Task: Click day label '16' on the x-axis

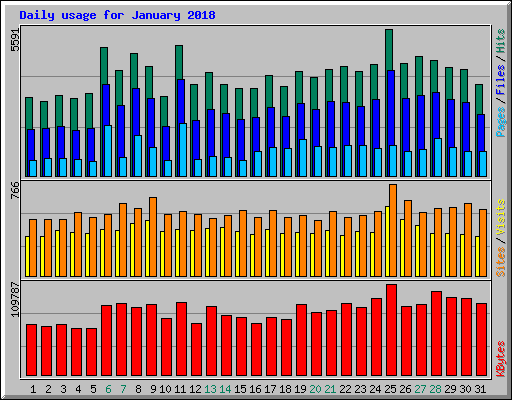Action: [255, 389]
